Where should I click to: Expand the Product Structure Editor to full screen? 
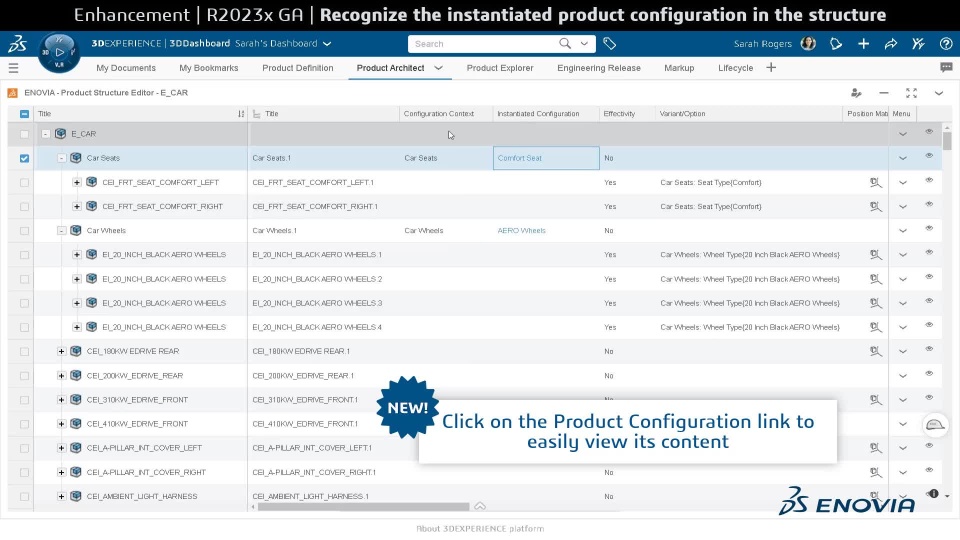(x=911, y=93)
